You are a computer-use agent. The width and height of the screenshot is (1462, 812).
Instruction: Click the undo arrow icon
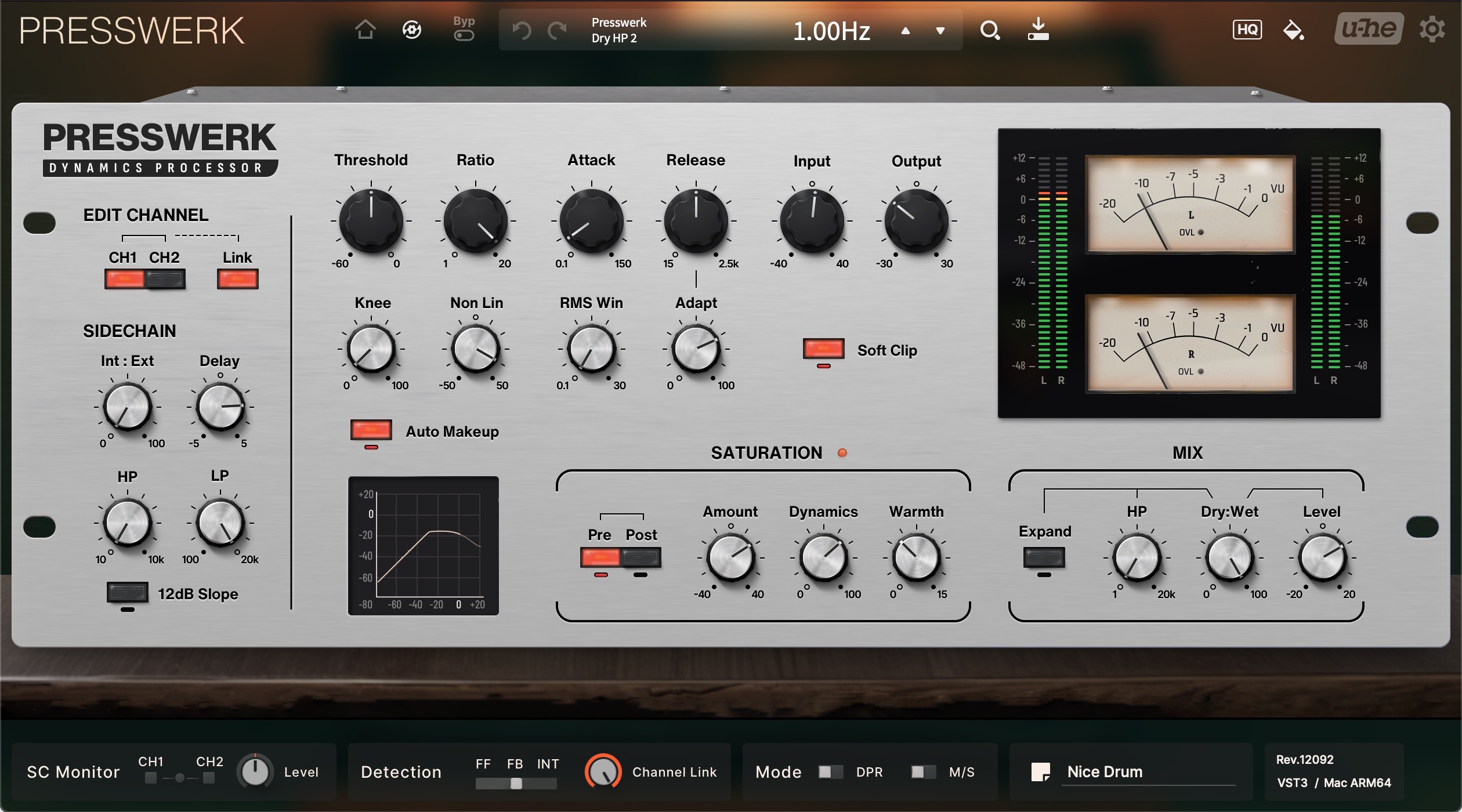click(x=522, y=30)
